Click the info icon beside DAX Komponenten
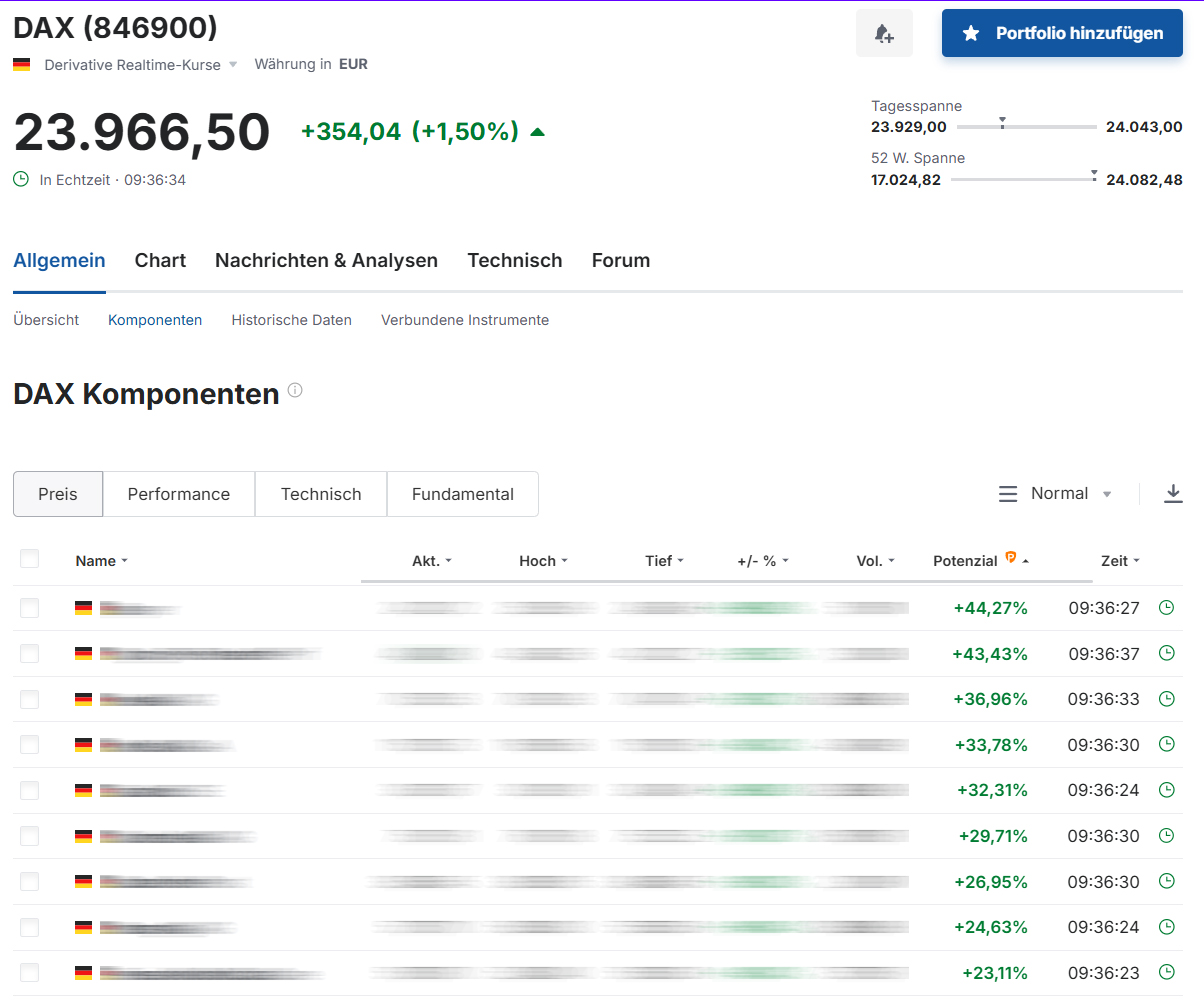 pos(295,390)
